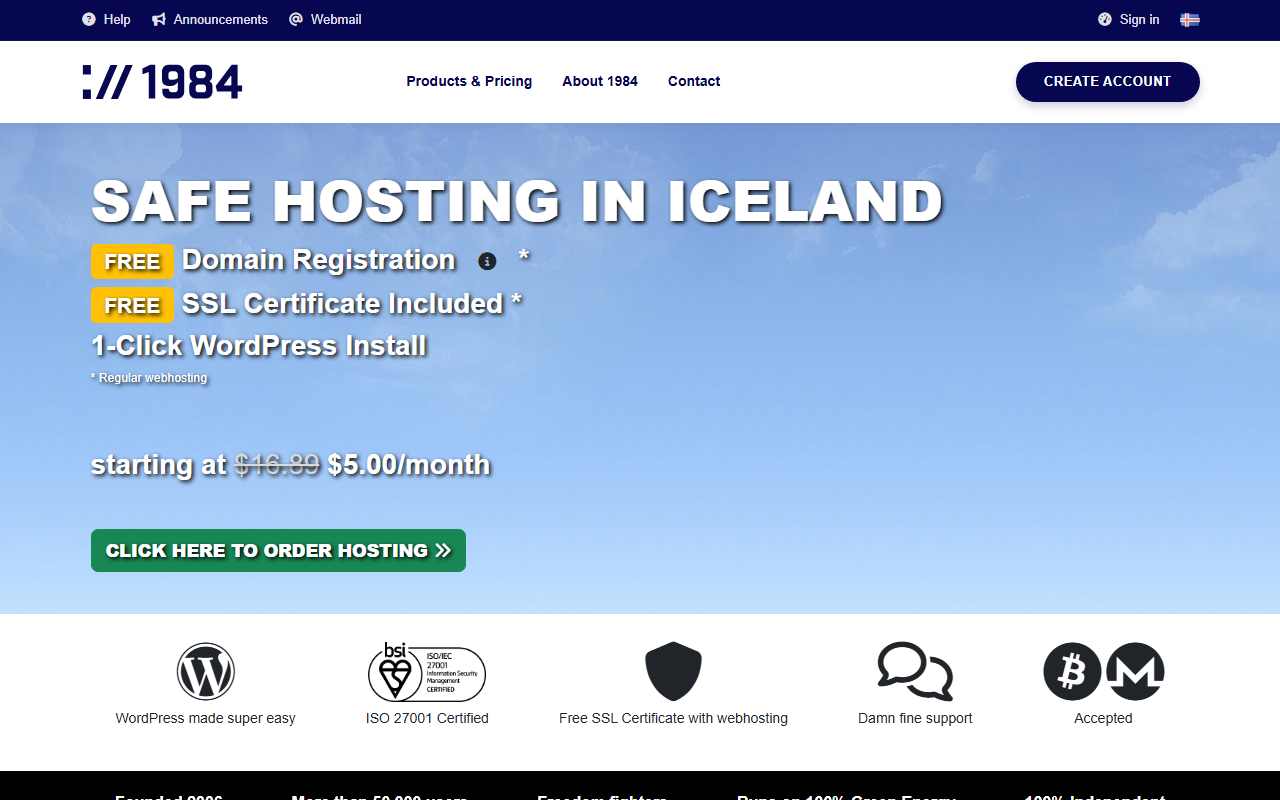Click the support chat bubbles icon
Screen dimensions: 1280x800
pos(915,671)
